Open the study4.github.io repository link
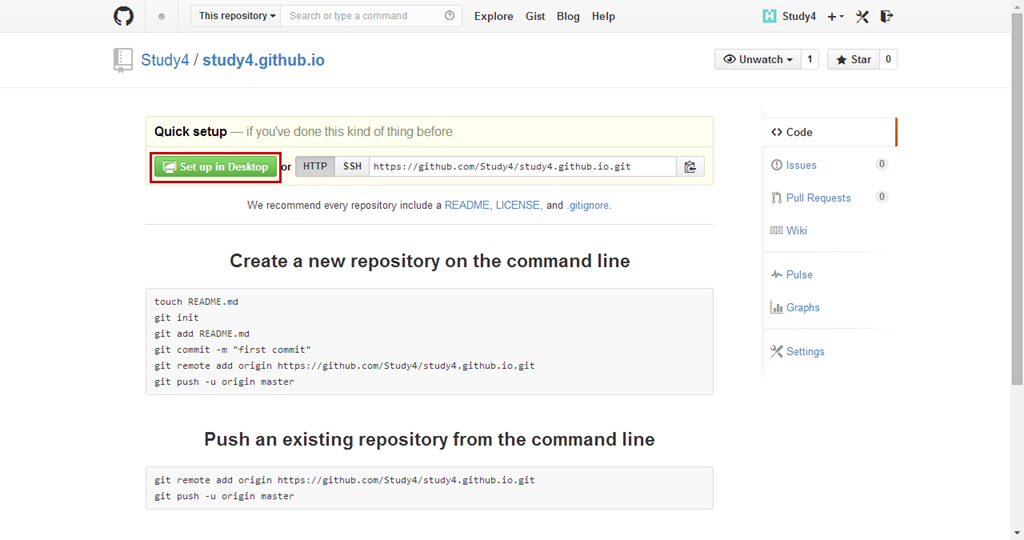 point(263,60)
